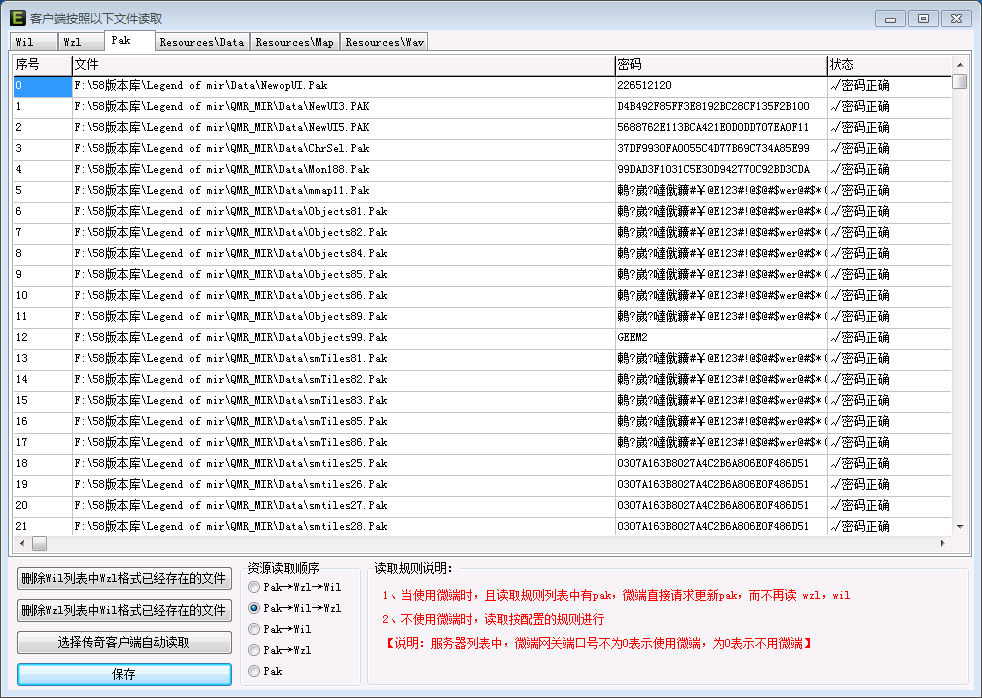Click the vertical scrollbar down arrow

pyautogui.click(x=960, y=526)
